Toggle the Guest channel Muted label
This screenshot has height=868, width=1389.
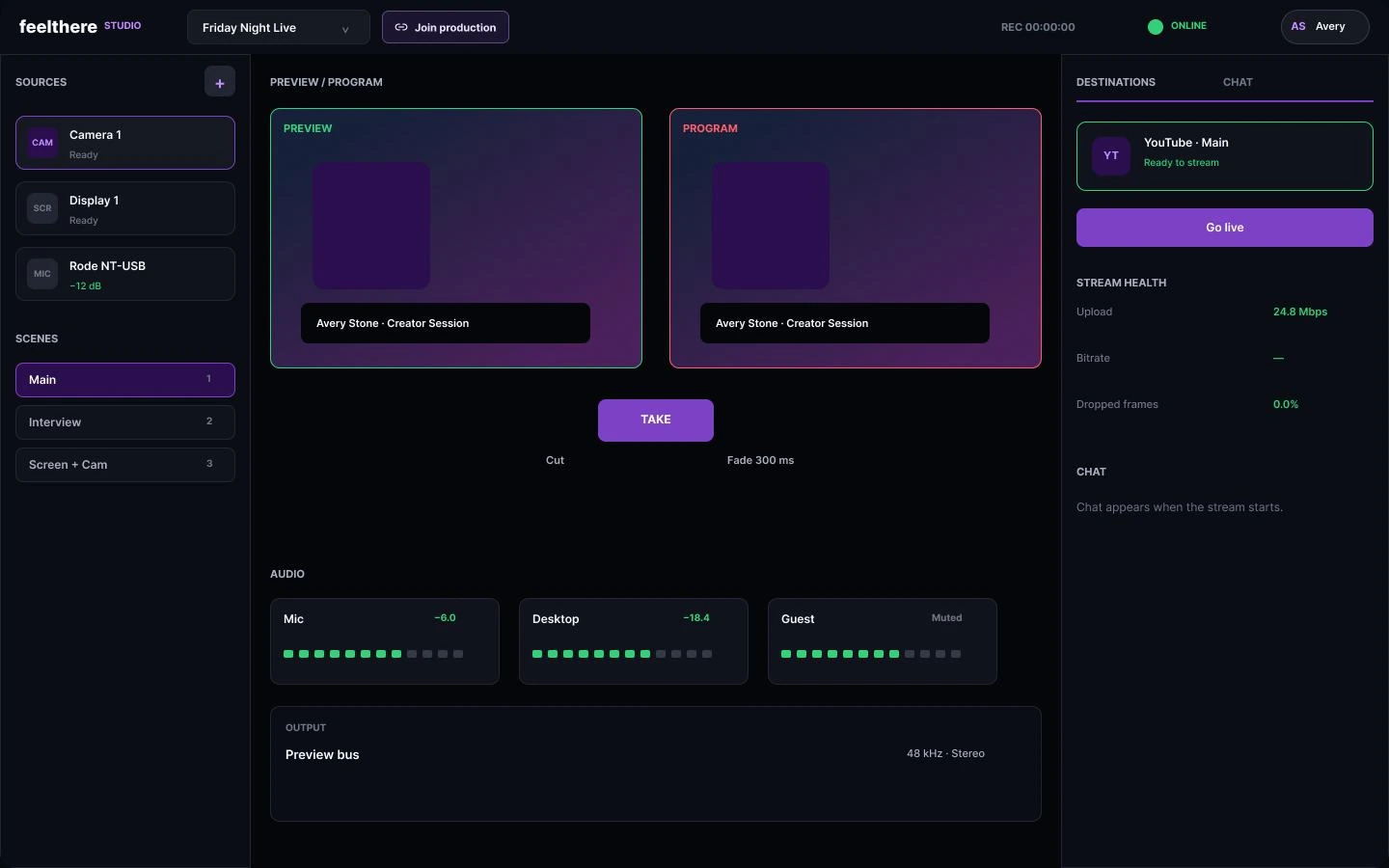tap(946, 618)
